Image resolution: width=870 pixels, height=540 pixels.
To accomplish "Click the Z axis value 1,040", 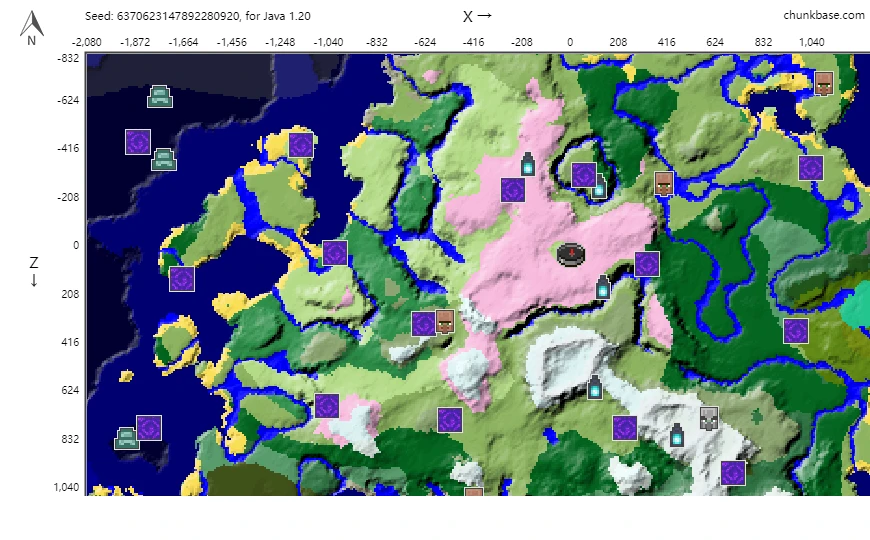I will point(66,487).
